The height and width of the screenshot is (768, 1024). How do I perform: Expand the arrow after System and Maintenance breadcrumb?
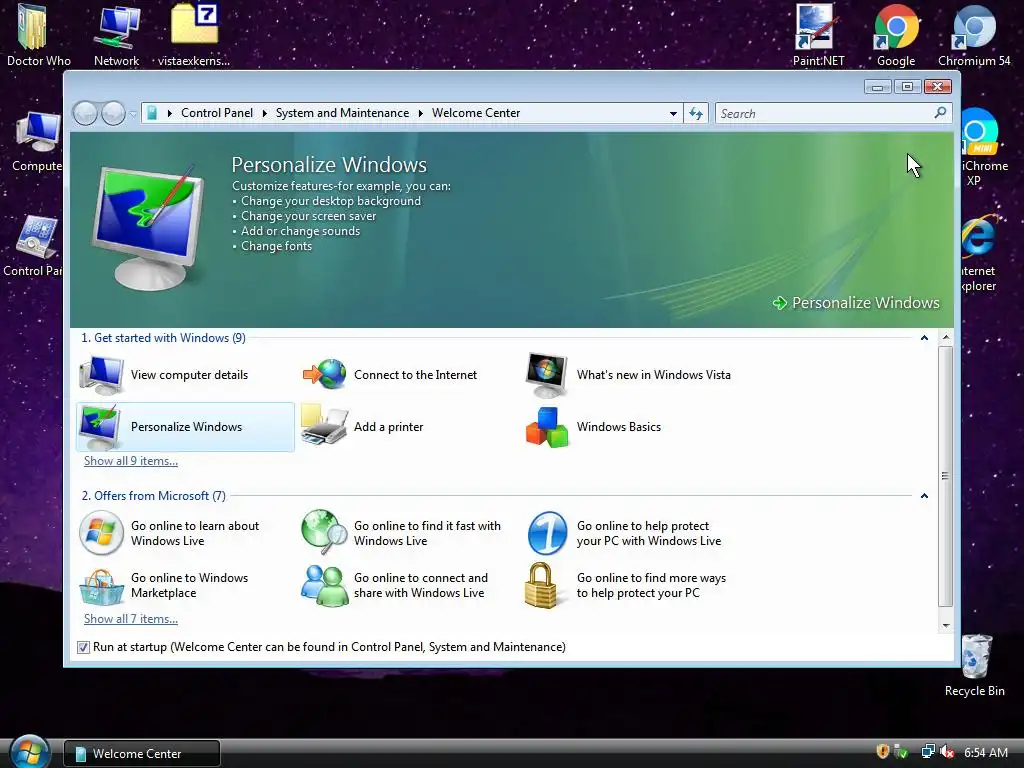click(421, 114)
